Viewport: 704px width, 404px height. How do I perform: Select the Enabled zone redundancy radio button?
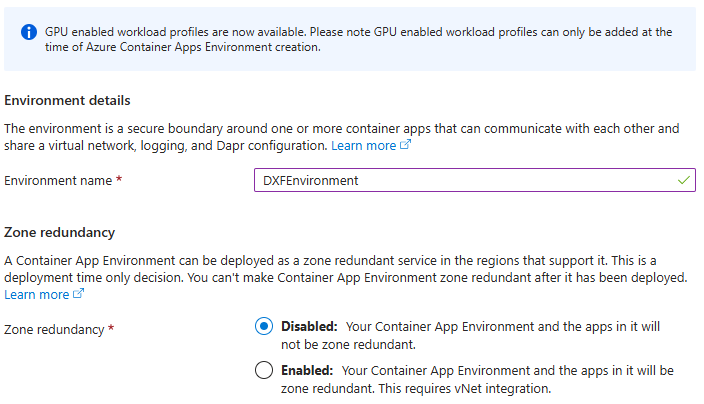(264, 370)
